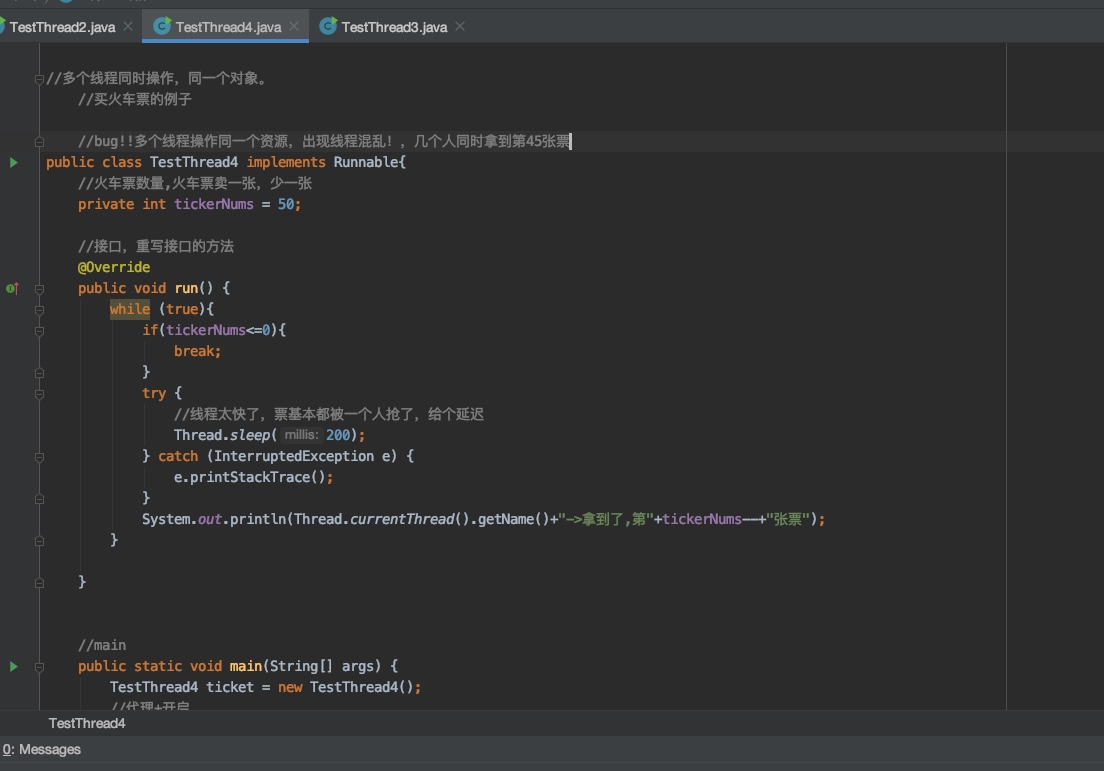Viewport: 1104px width, 771px height.
Task: Fold the if(tickerNums<=0) block
Action: pos(39,330)
